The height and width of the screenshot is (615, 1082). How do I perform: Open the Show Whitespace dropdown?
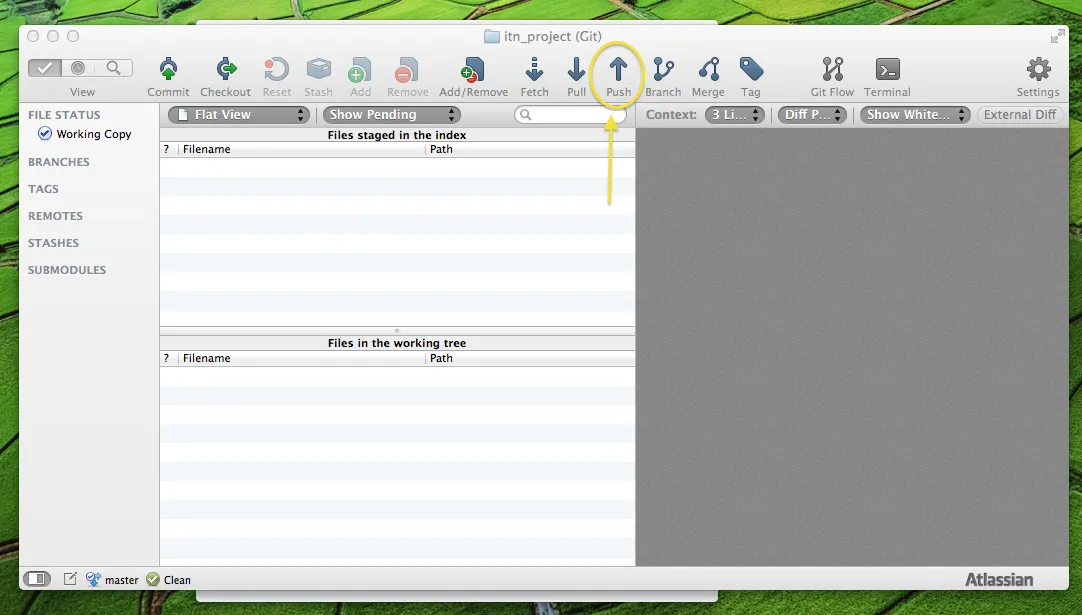(x=915, y=115)
